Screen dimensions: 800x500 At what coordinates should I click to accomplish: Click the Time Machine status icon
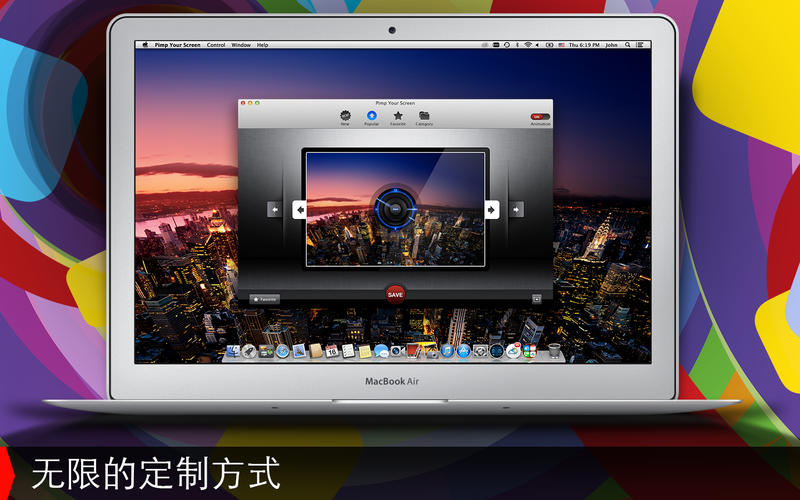[x=507, y=45]
